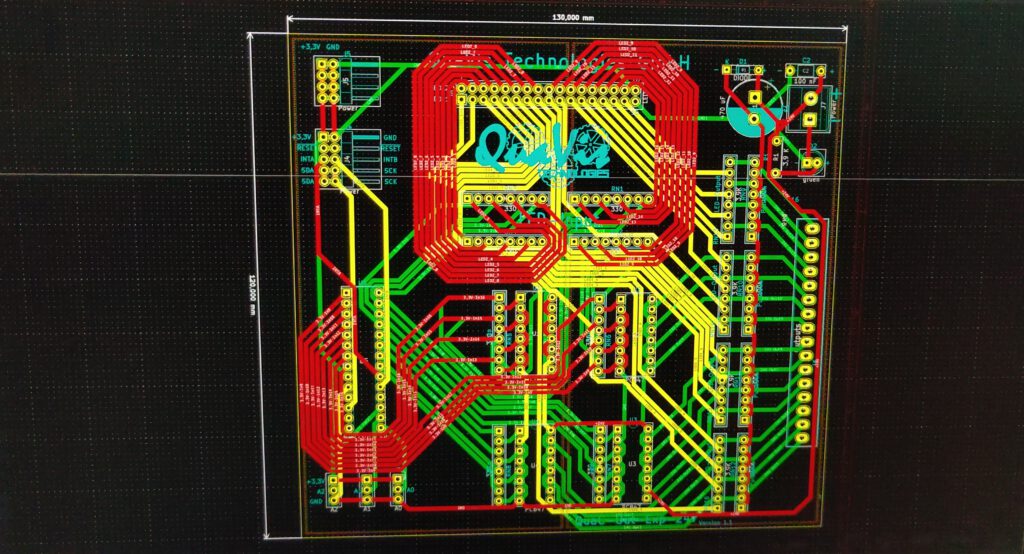Select the INTB label right of J4
This screenshot has width=1024, height=554.
click(x=391, y=159)
